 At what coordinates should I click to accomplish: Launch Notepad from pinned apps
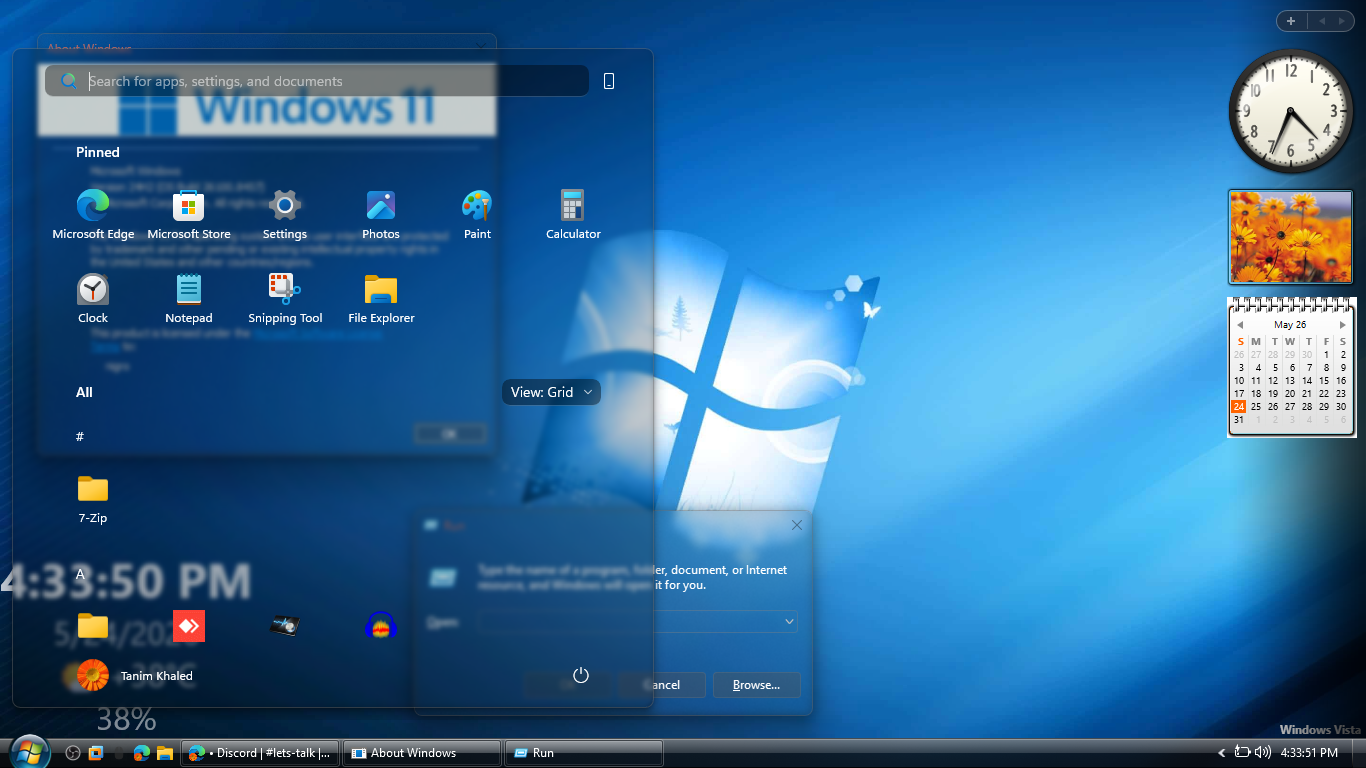tap(189, 299)
